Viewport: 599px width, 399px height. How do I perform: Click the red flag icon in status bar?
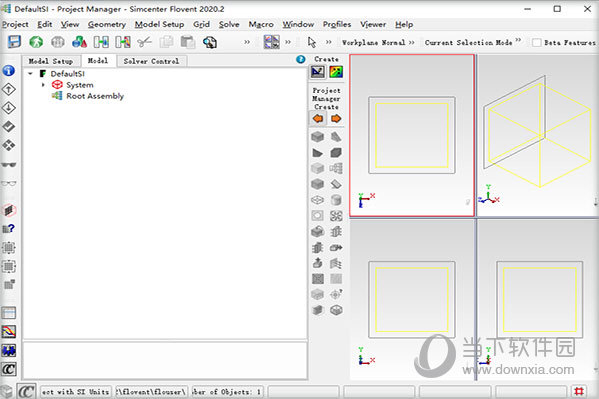click(578, 391)
